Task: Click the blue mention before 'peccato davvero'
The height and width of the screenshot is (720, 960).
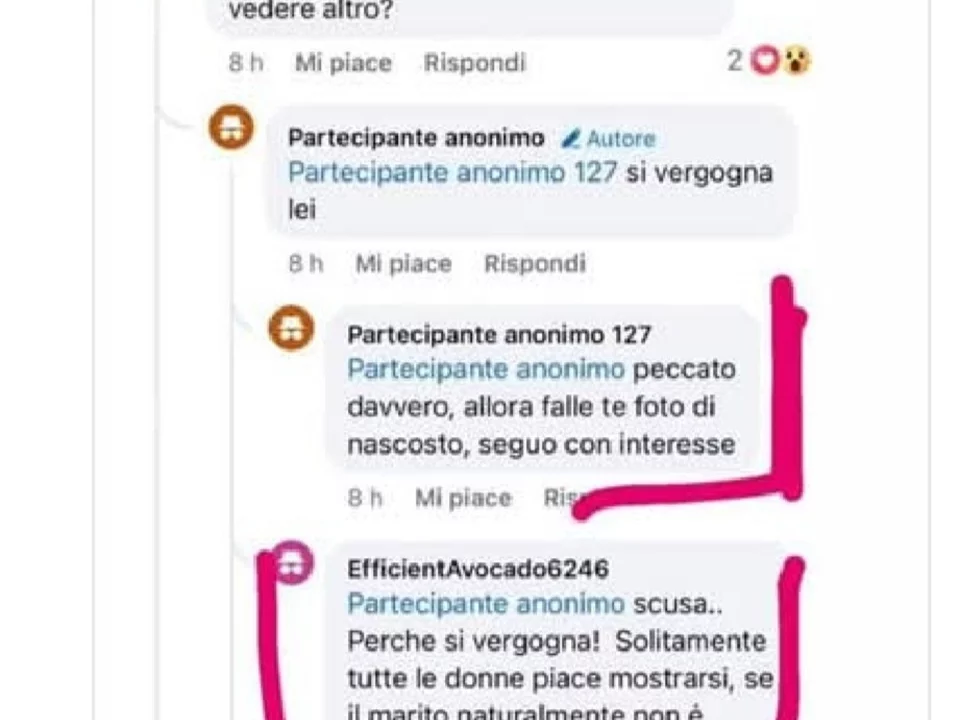Action: coord(486,370)
